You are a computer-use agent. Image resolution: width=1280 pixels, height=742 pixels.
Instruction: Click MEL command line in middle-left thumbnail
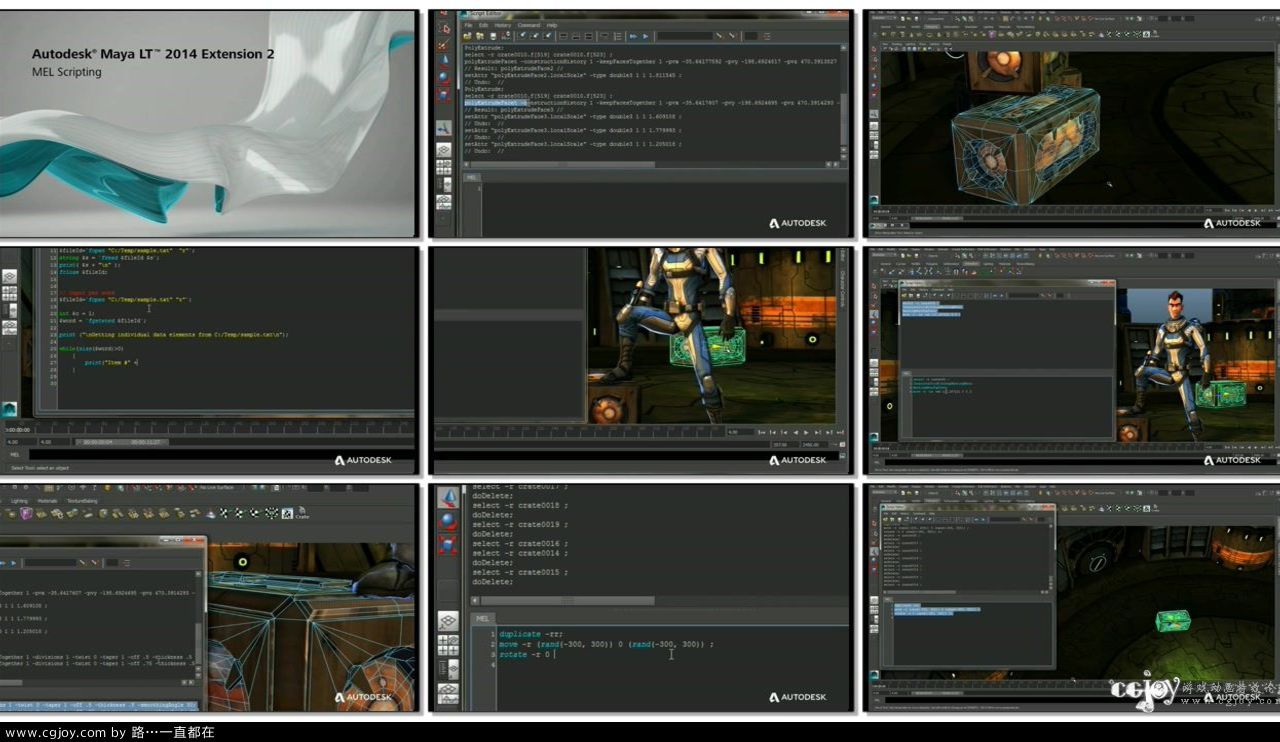click(x=220, y=454)
